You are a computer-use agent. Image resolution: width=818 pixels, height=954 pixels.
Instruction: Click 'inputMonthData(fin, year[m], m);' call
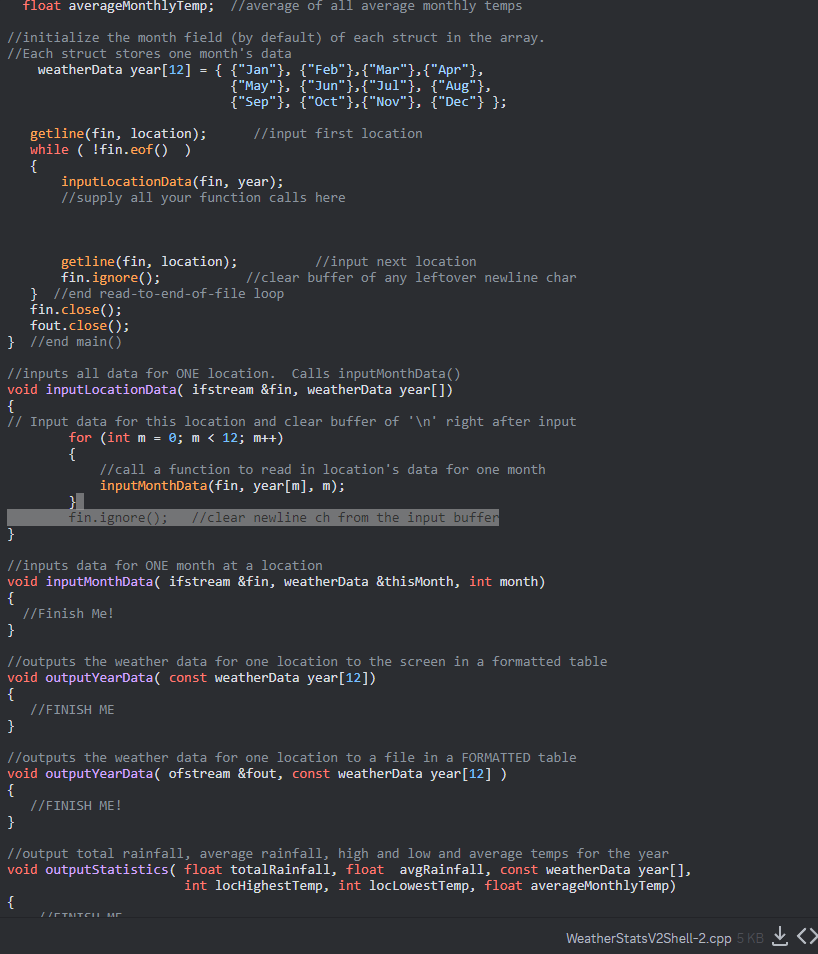pyautogui.click(x=222, y=486)
